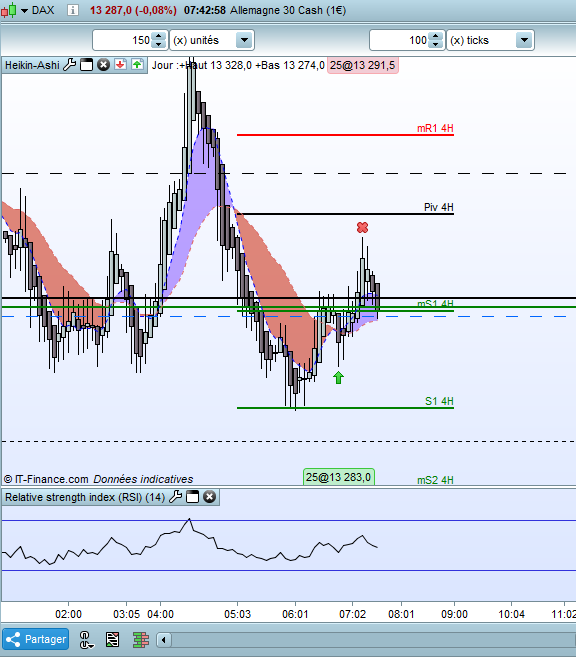576x657 pixels.
Task: Click the scroll left arrow button
Action: [164, 640]
